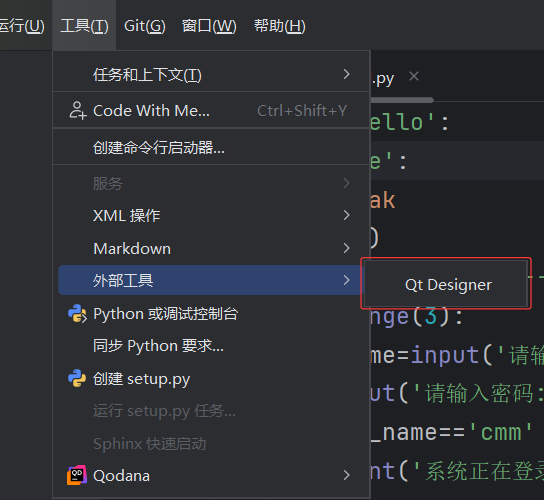Expand the 服务 submenu arrow
Viewport: 544px width, 500px height.
pyautogui.click(x=346, y=183)
